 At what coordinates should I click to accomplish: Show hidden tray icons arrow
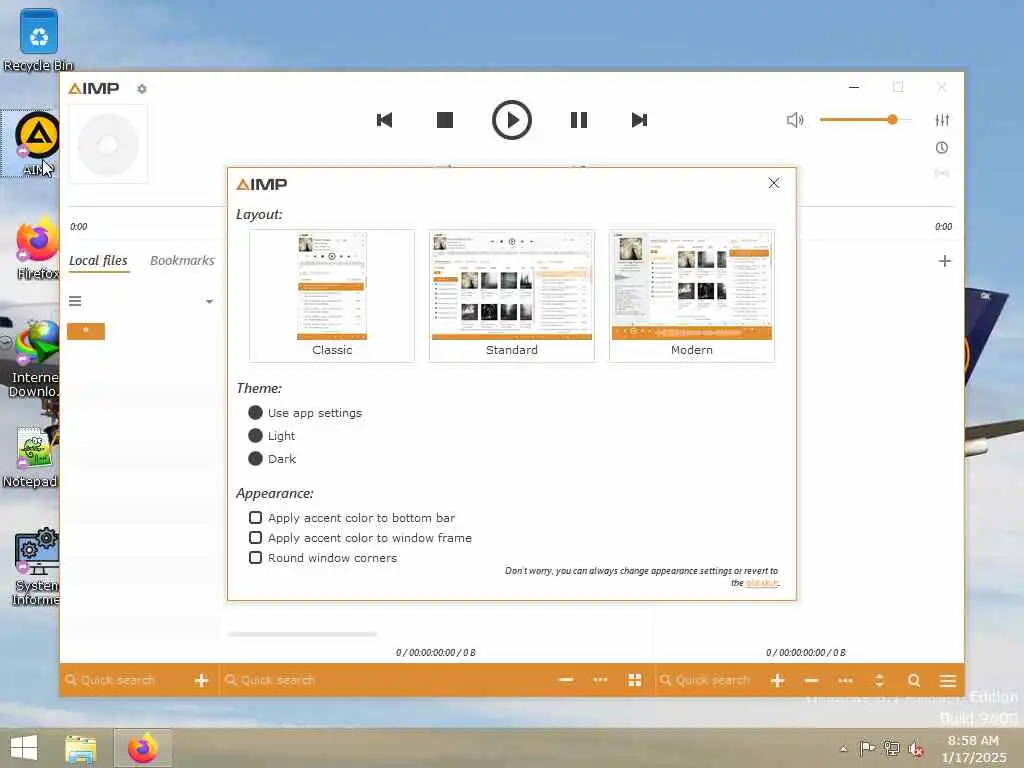pyautogui.click(x=844, y=749)
